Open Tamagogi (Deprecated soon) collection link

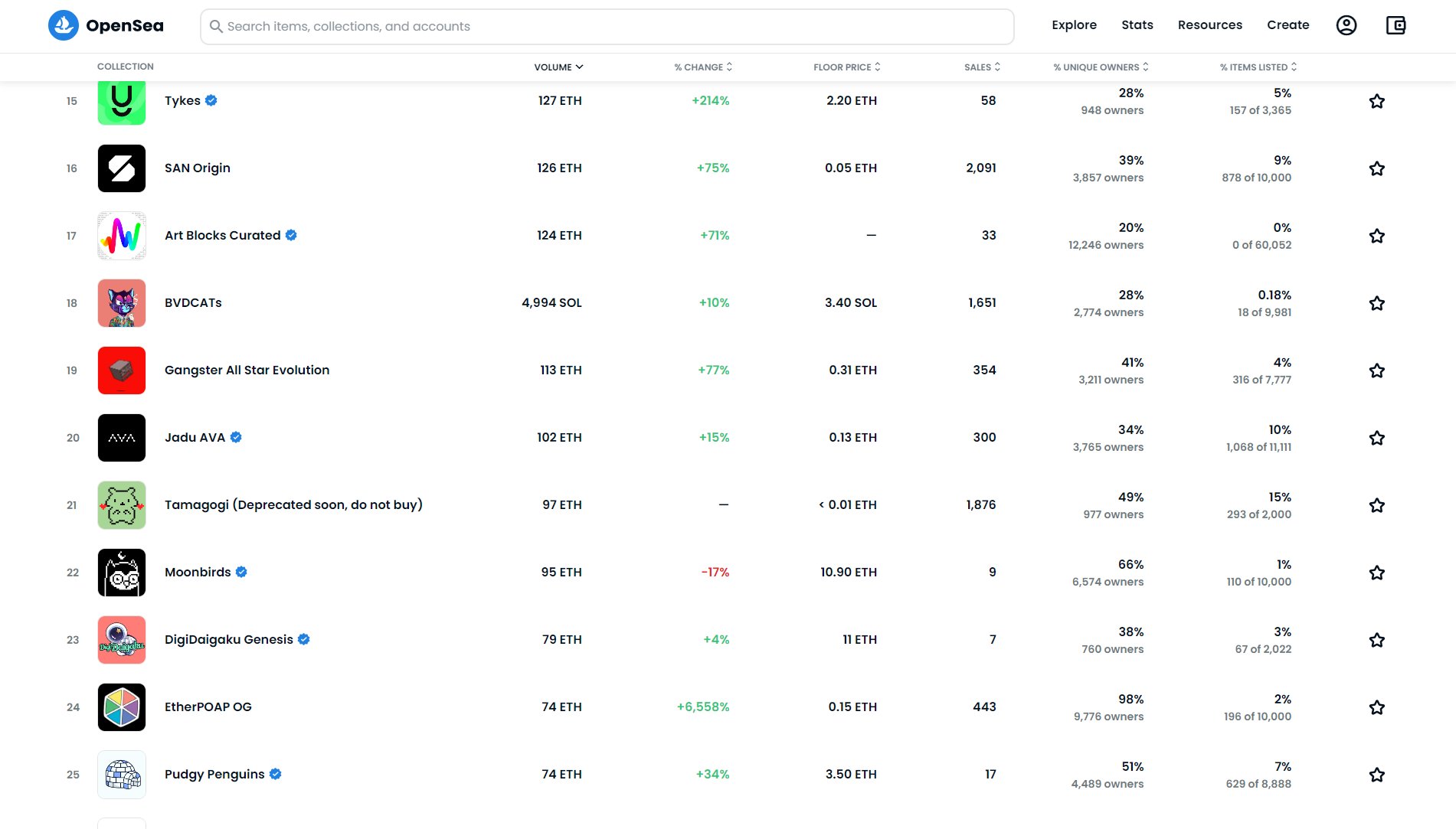tap(294, 505)
